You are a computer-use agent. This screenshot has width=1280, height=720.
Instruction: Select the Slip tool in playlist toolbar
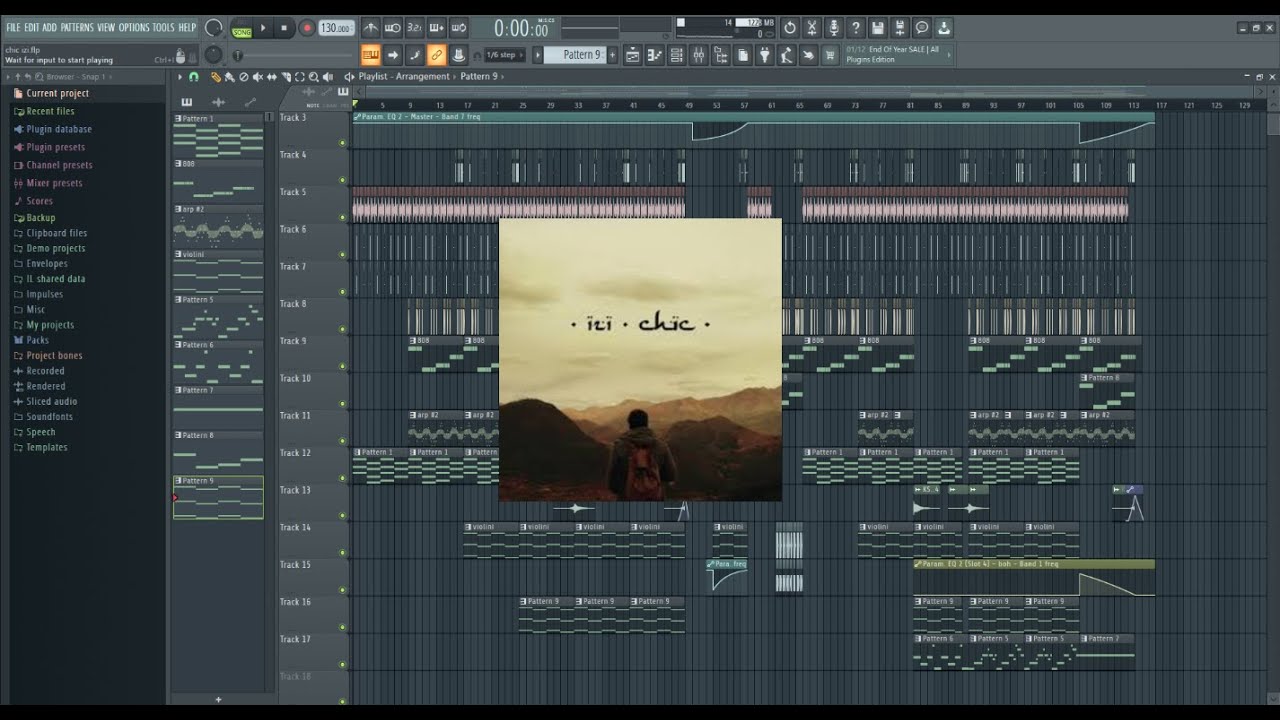point(271,76)
